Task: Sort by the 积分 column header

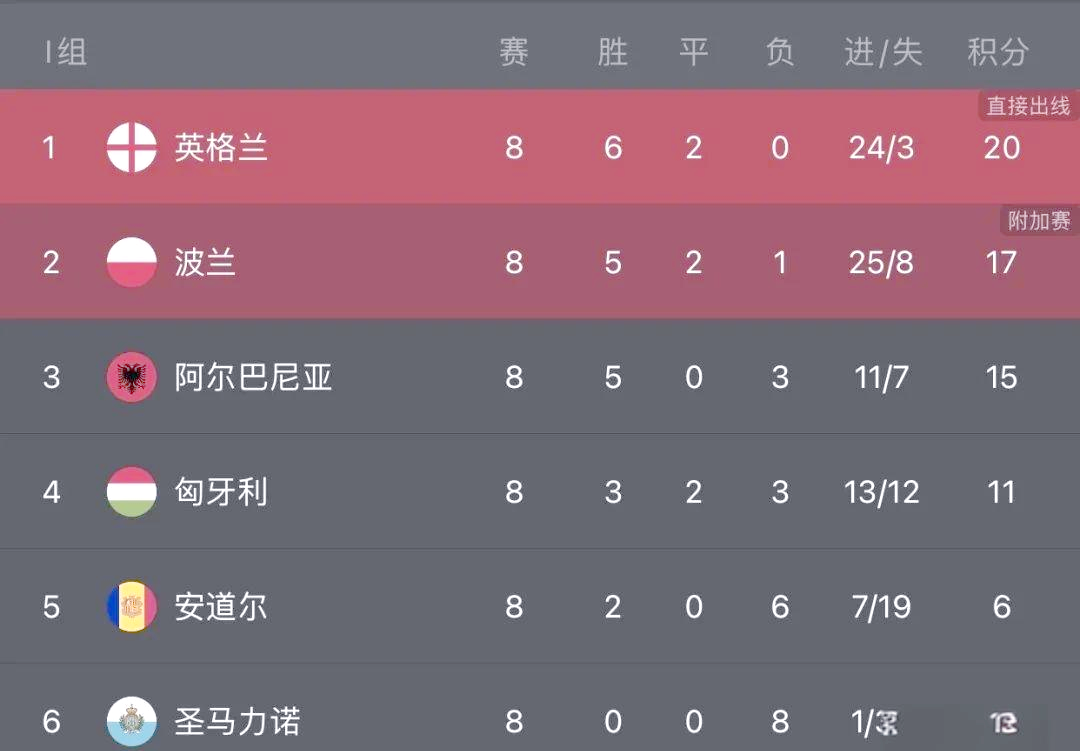Action: click(995, 53)
